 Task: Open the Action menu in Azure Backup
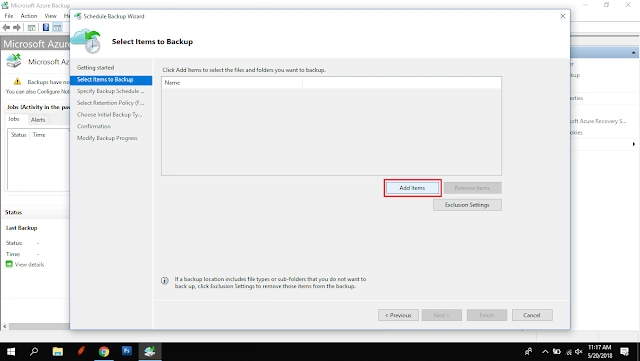point(29,16)
